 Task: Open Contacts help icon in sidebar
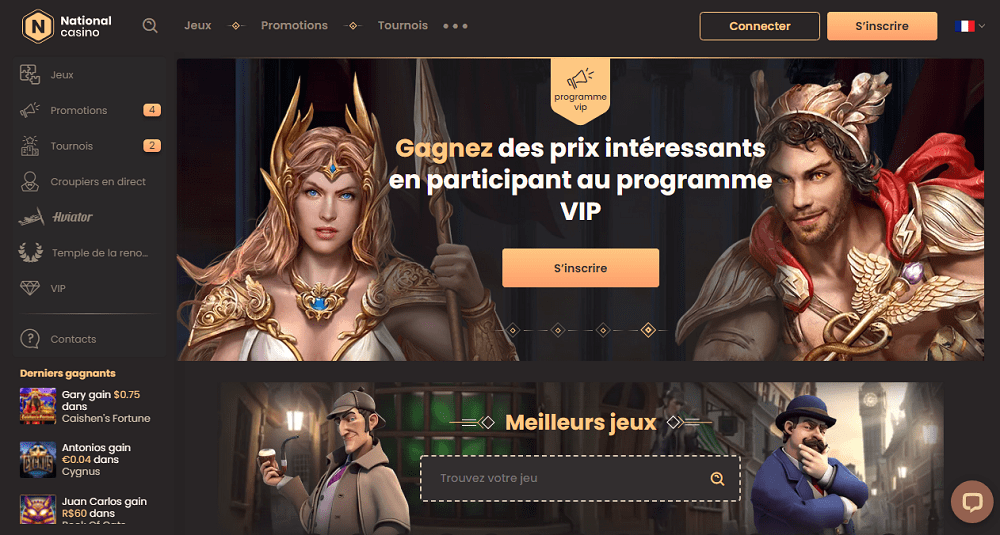pyautogui.click(x=30, y=339)
